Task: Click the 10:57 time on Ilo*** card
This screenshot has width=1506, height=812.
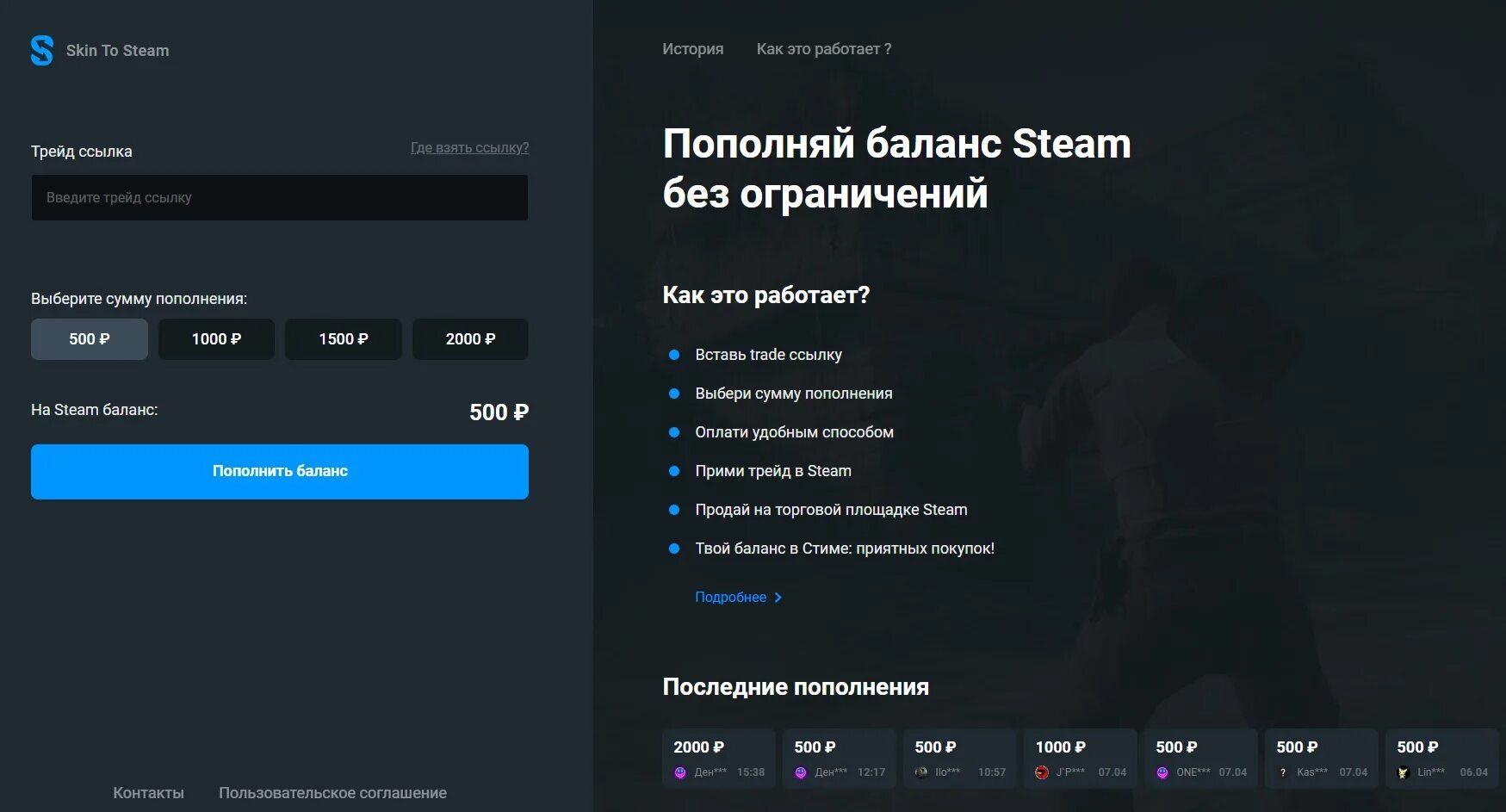Action: pyautogui.click(x=992, y=772)
